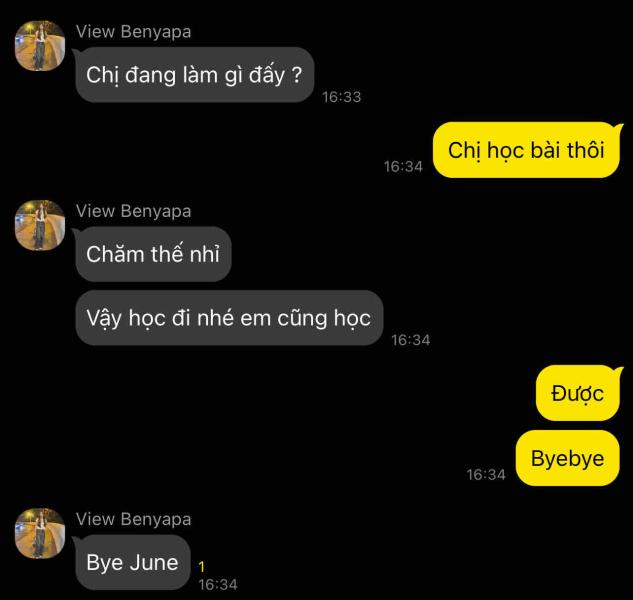Tap the timestamp left of 'Byebye'

(x=486, y=474)
